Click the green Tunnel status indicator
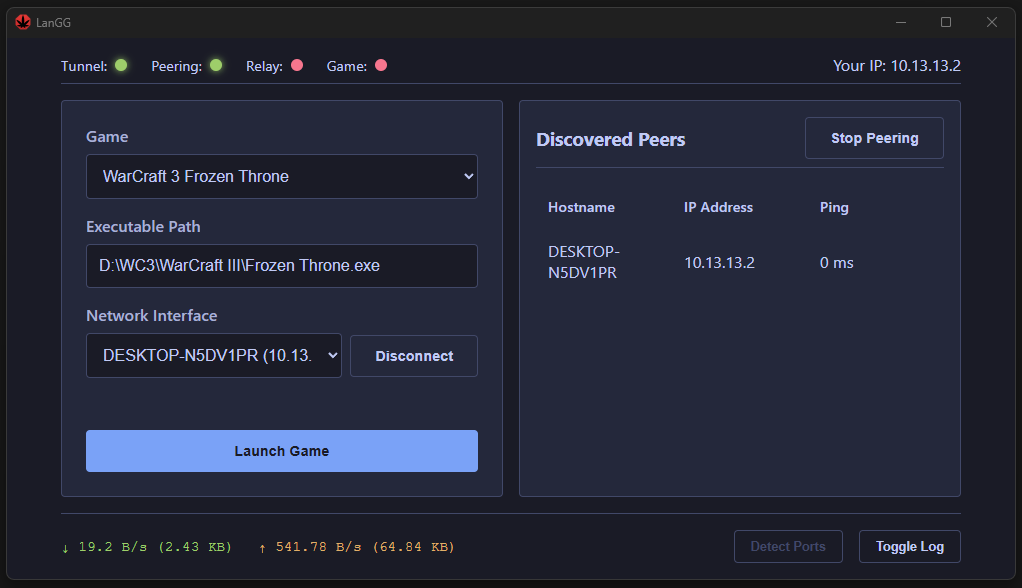The image size is (1022, 588). pyautogui.click(x=121, y=66)
